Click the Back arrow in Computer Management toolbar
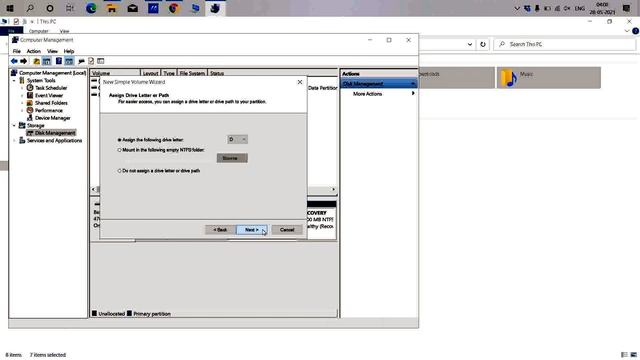The height and width of the screenshot is (360, 640). tap(14, 61)
